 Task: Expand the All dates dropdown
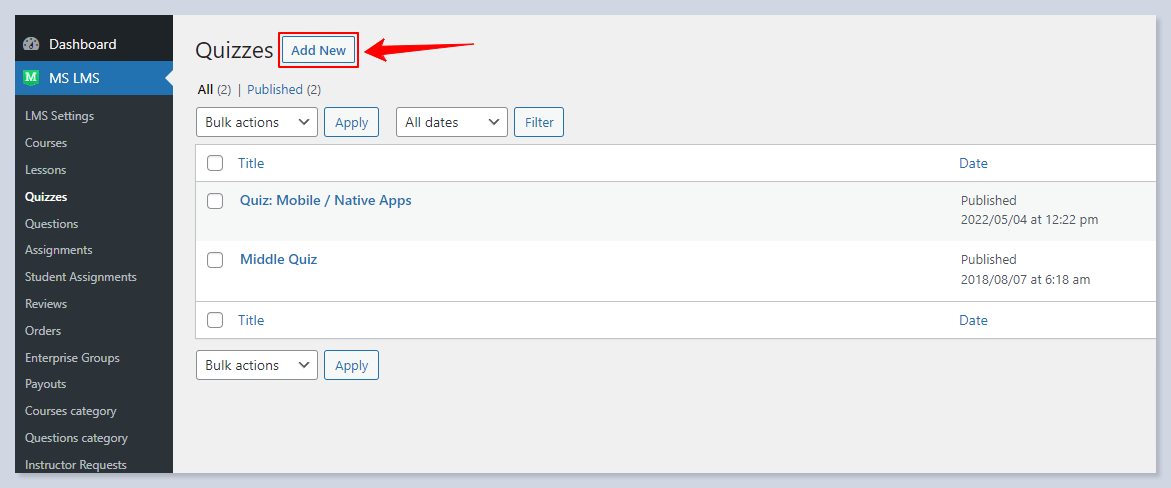click(x=452, y=122)
